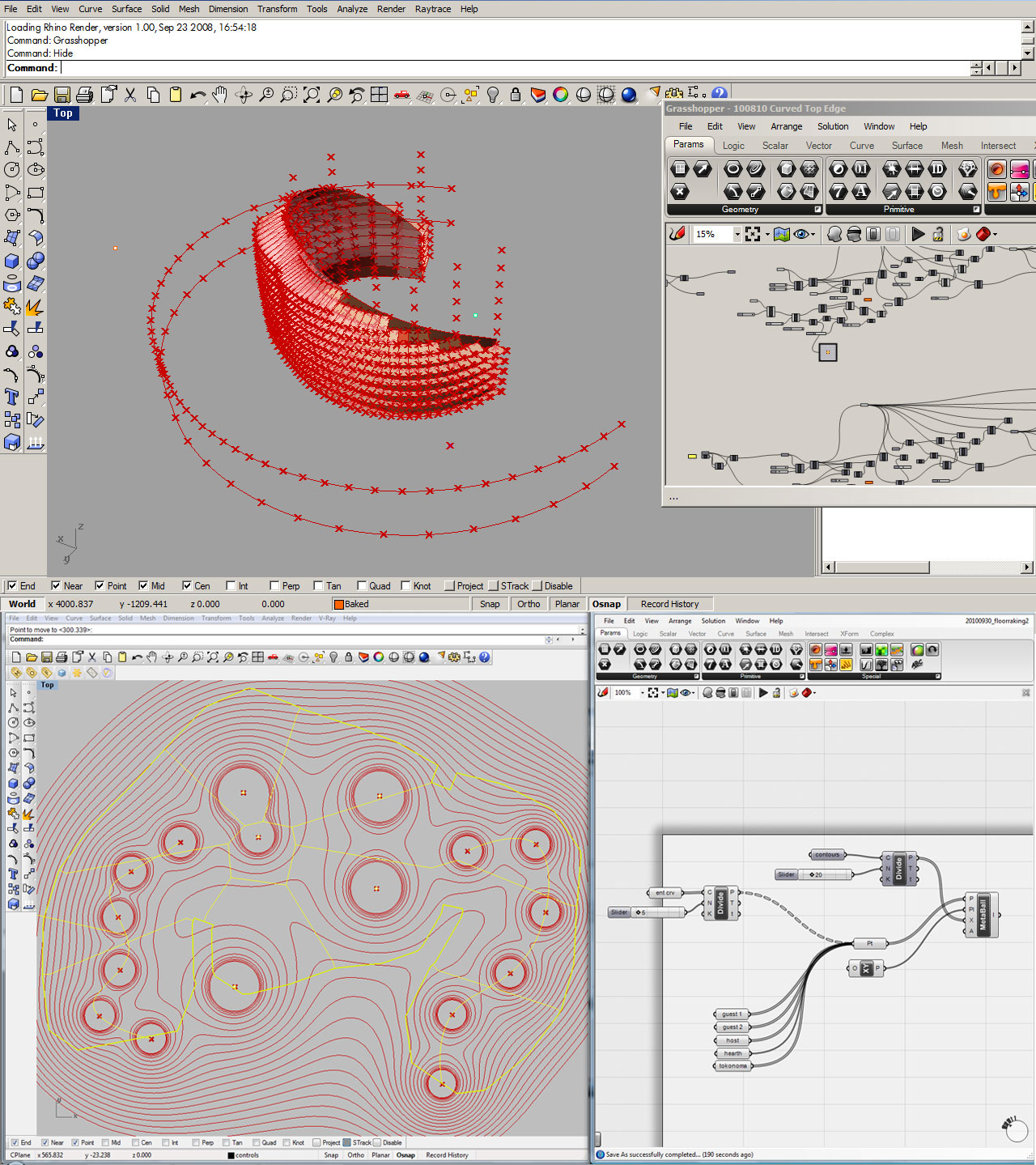The image size is (1036, 1165).
Task: Click the Print icon in upper Rhino toolbar
Action: (84, 95)
